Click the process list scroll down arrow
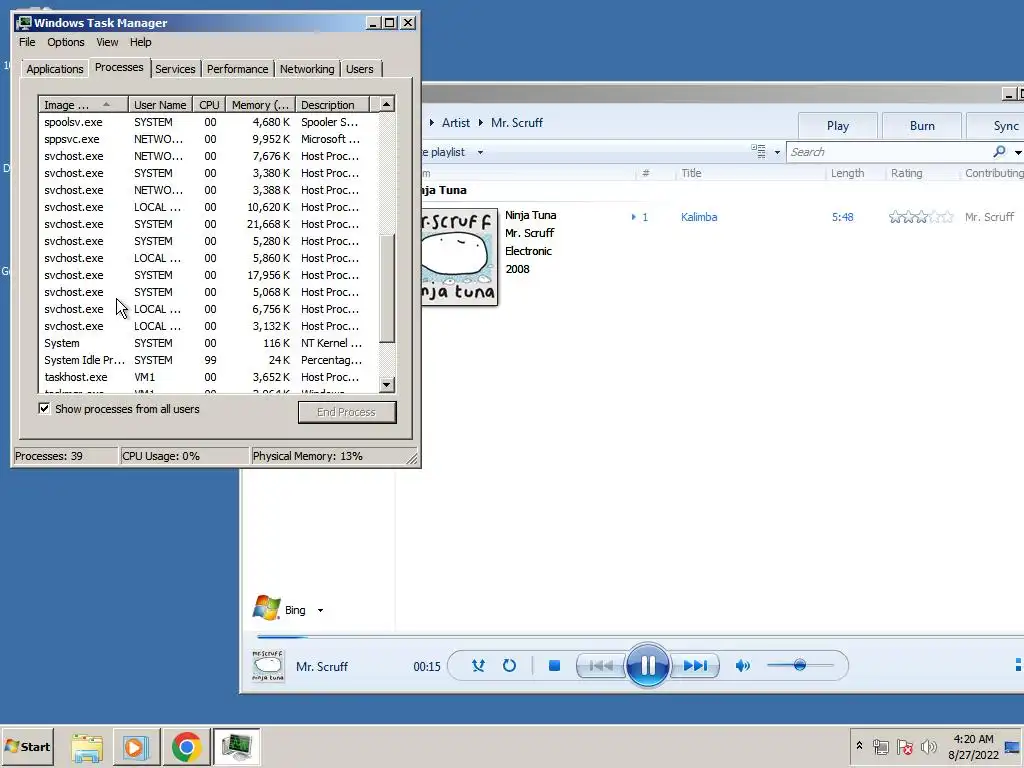 [387, 385]
